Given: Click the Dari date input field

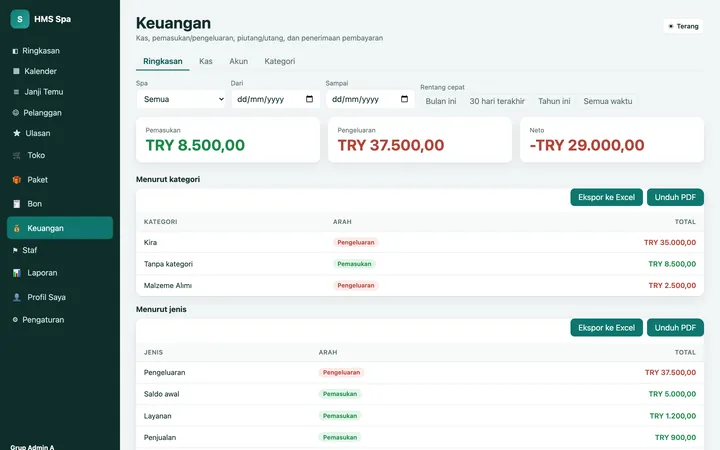Looking at the screenshot, I should point(276,99).
